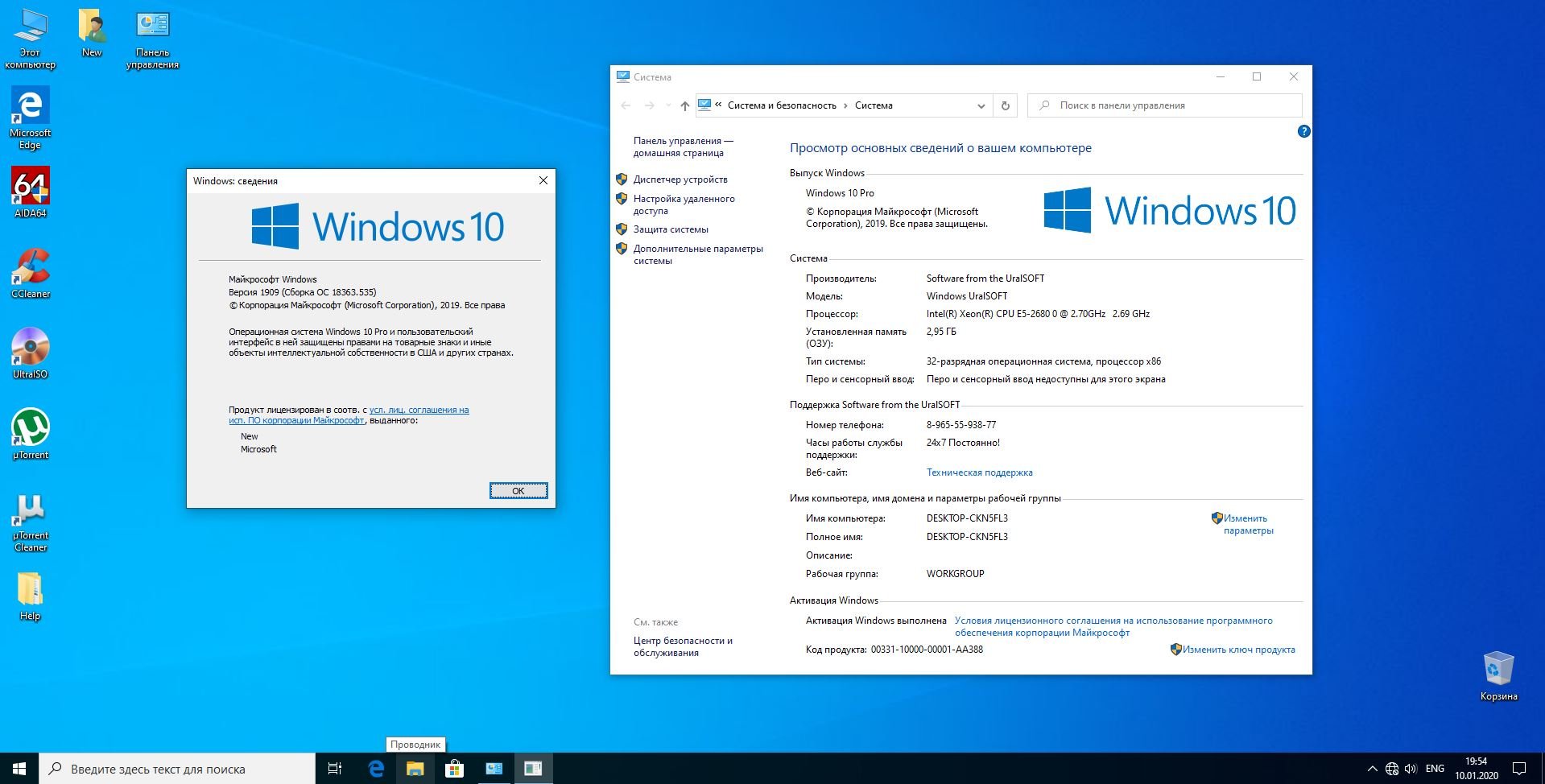The height and width of the screenshot is (784, 1545).
Task: Open Техническая поддержка website link
Action: point(979,472)
